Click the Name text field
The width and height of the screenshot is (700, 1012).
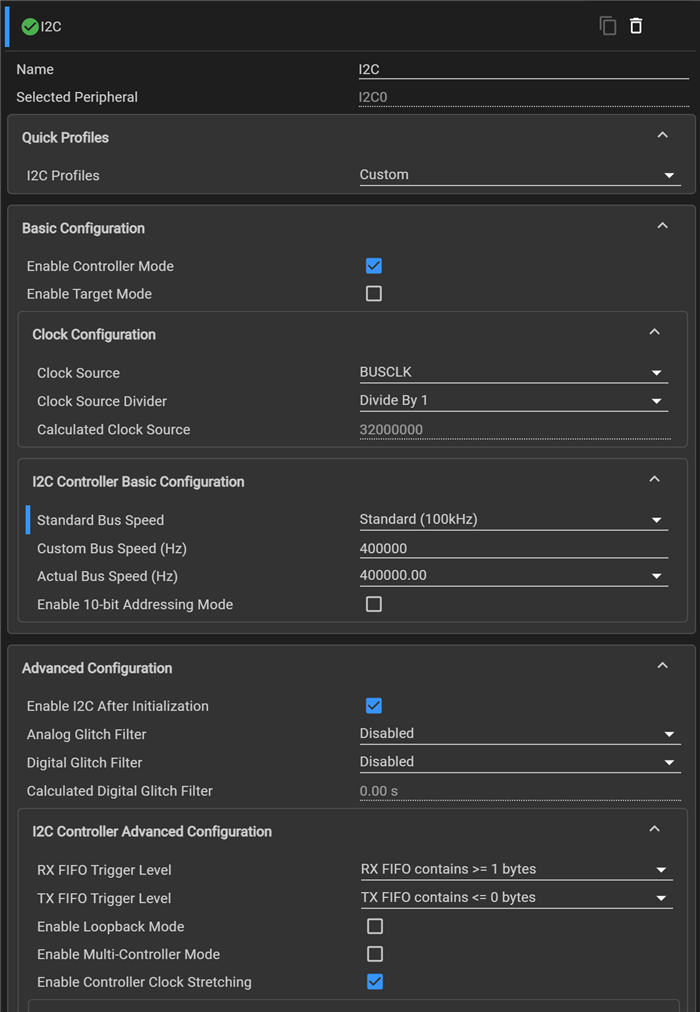(x=523, y=70)
